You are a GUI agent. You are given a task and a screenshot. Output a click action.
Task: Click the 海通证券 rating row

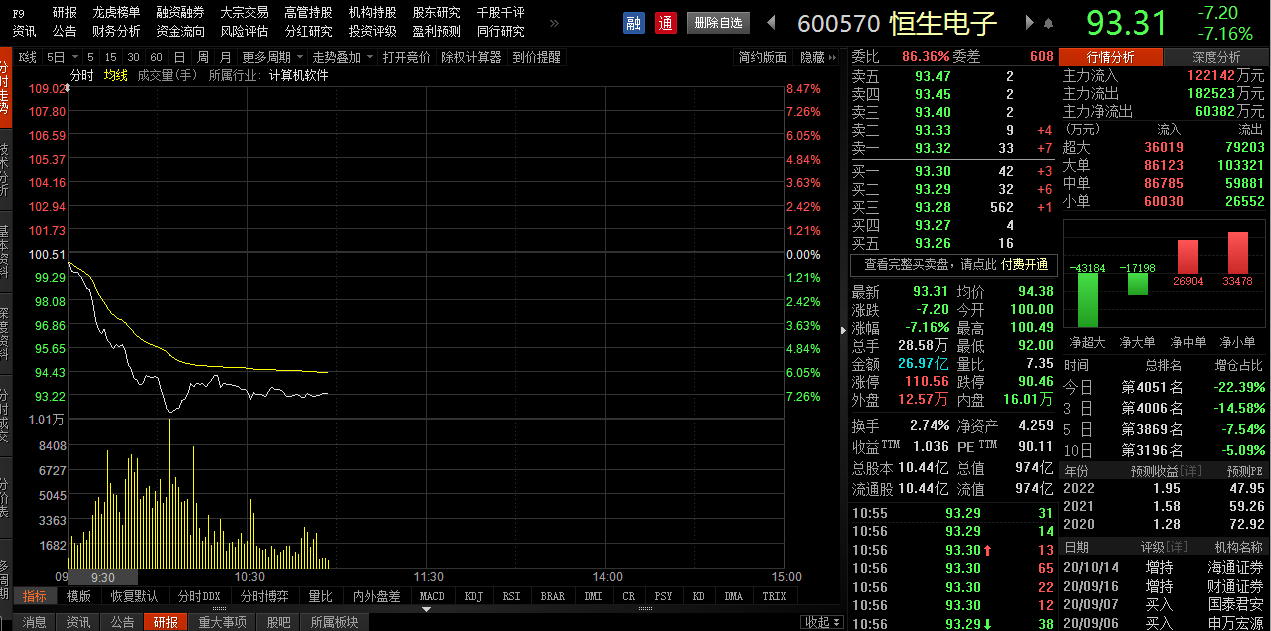(x=1163, y=567)
